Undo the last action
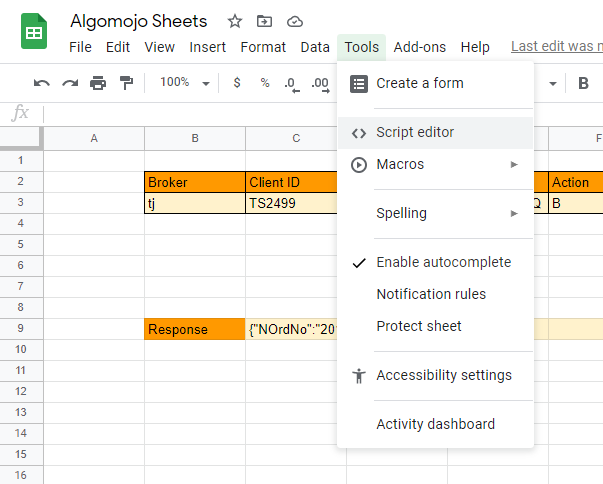Viewport: 603px width, 484px height. click(42, 83)
